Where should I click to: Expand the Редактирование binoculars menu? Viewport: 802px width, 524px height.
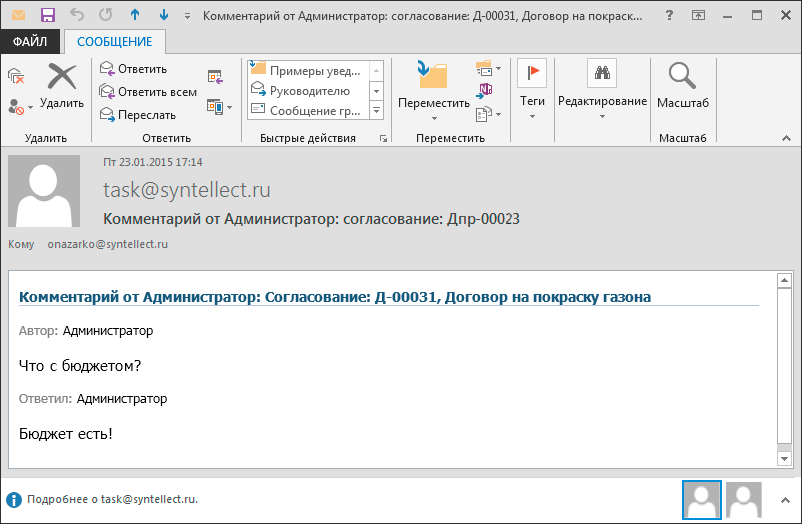602,88
